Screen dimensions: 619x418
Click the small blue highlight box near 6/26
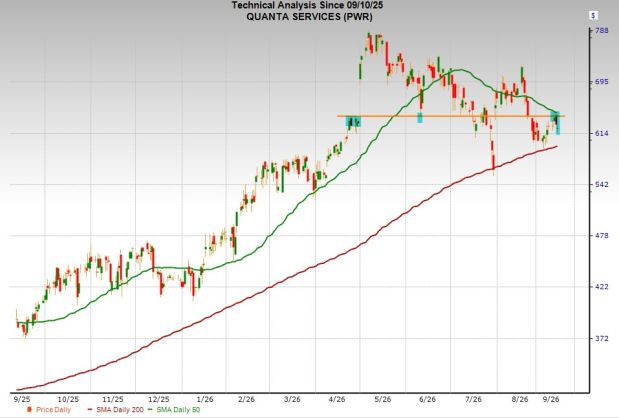point(420,117)
